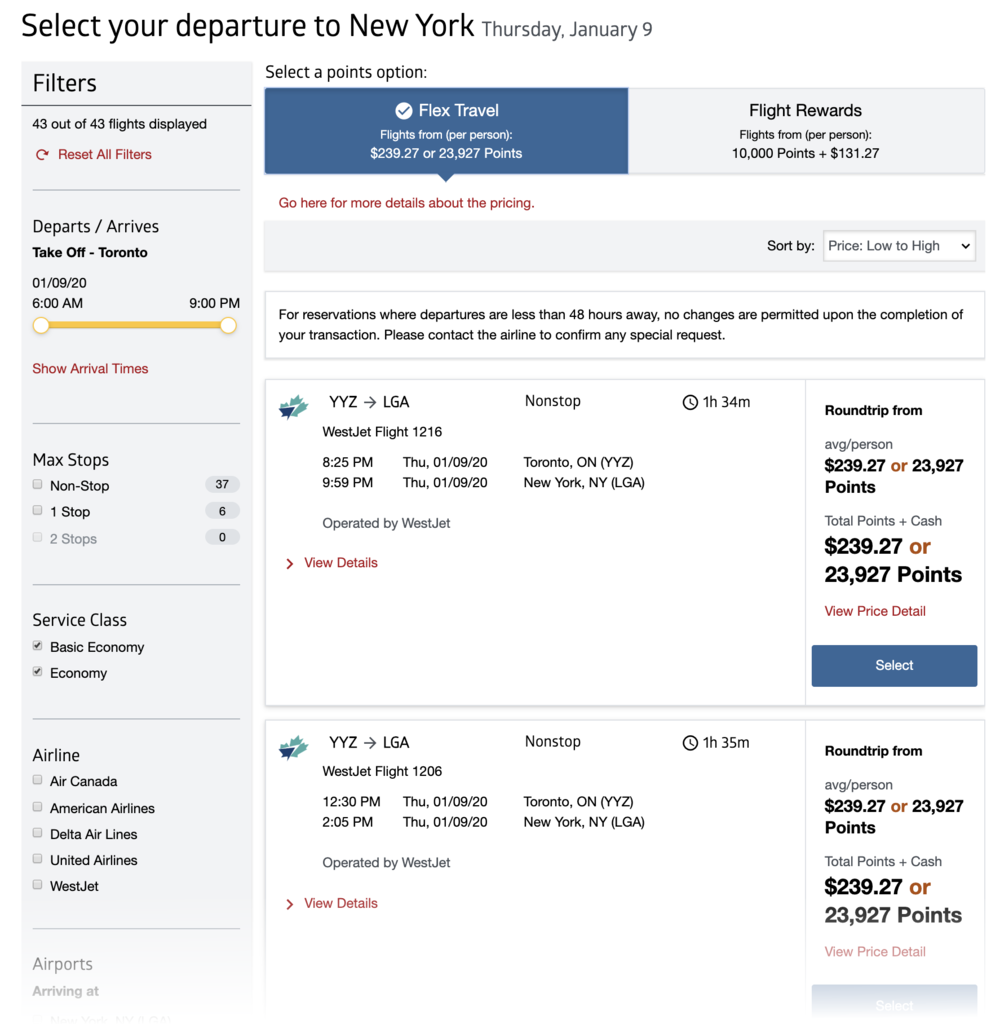Click chevron icon for Flight 1216 View Details
Screen dimensions: 1000x1024
(290, 564)
